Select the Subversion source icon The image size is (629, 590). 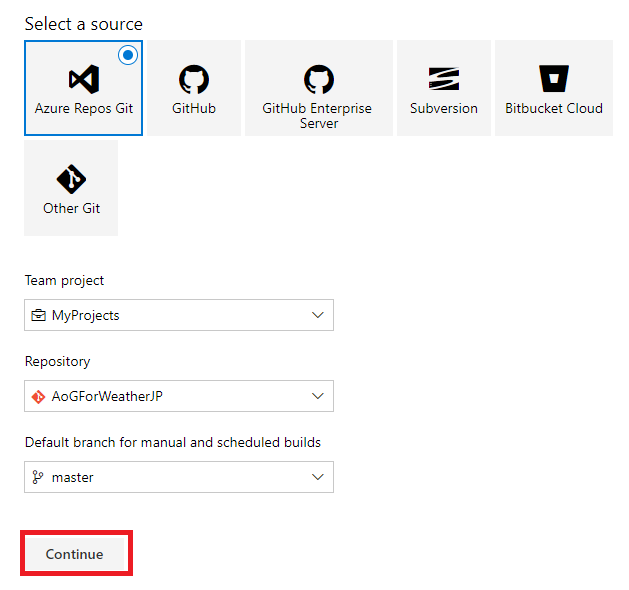(x=443, y=79)
